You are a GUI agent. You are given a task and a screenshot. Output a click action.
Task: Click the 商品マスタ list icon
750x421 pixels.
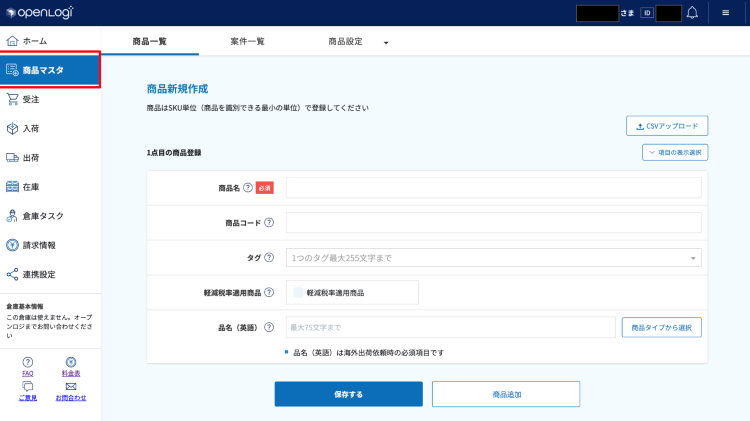click(12, 70)
